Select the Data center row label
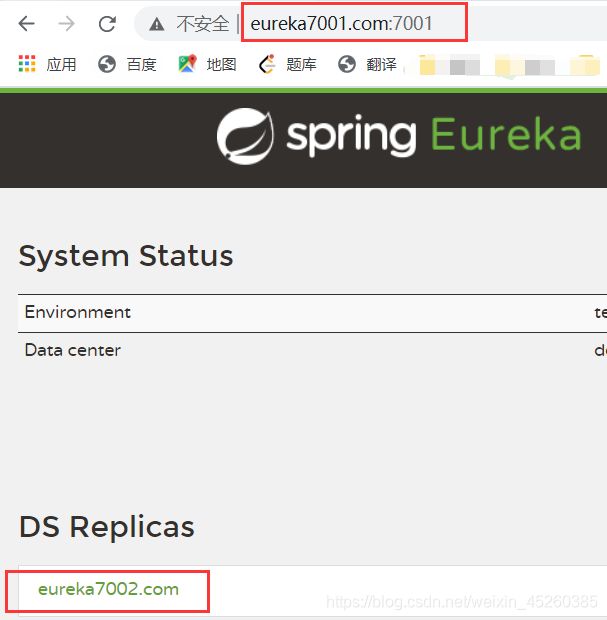The width and height of the screenshot is (607, 620). 72,350
